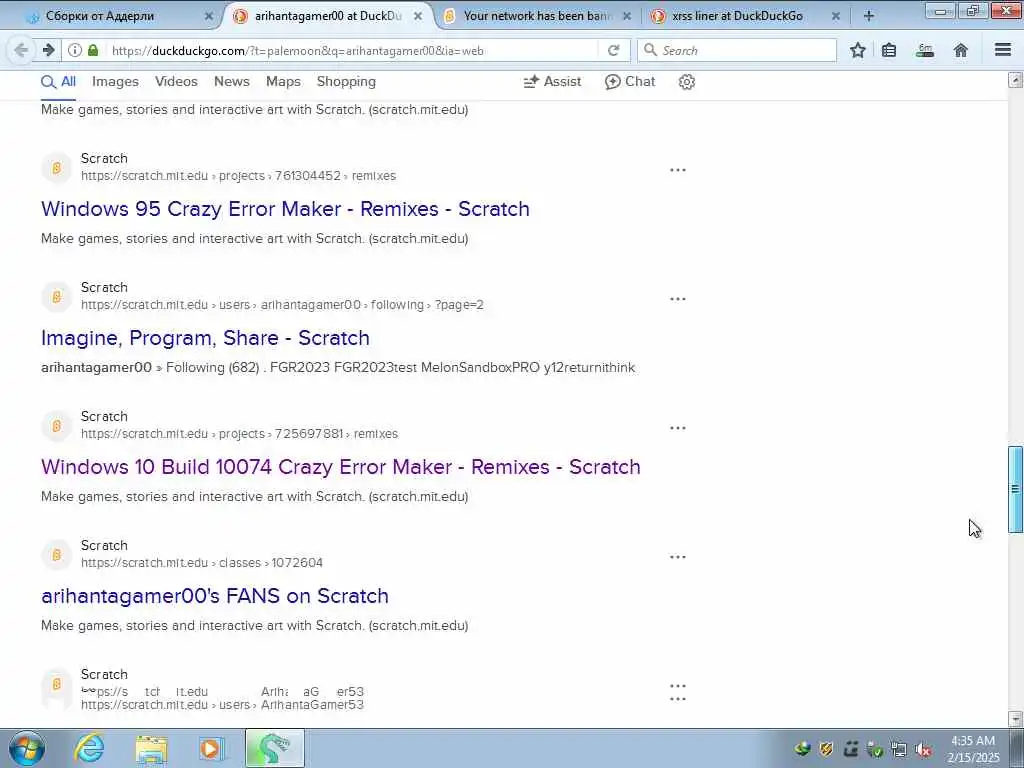Go forward with the browser forward arrow
Image resolution: width=1024 pixels, height=768 pixels.
click(x=48, y=50)
